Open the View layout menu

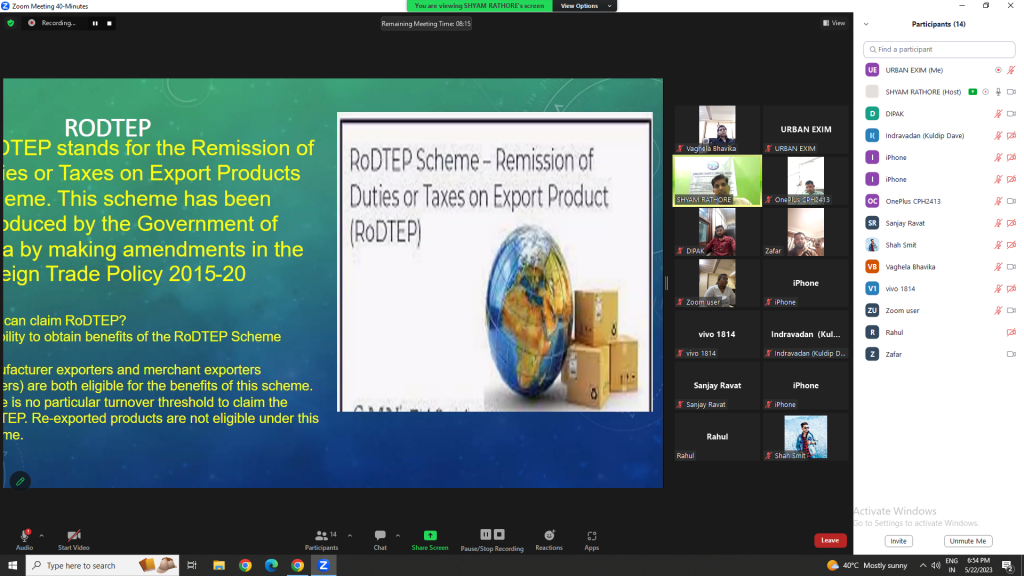click(833, 23)
